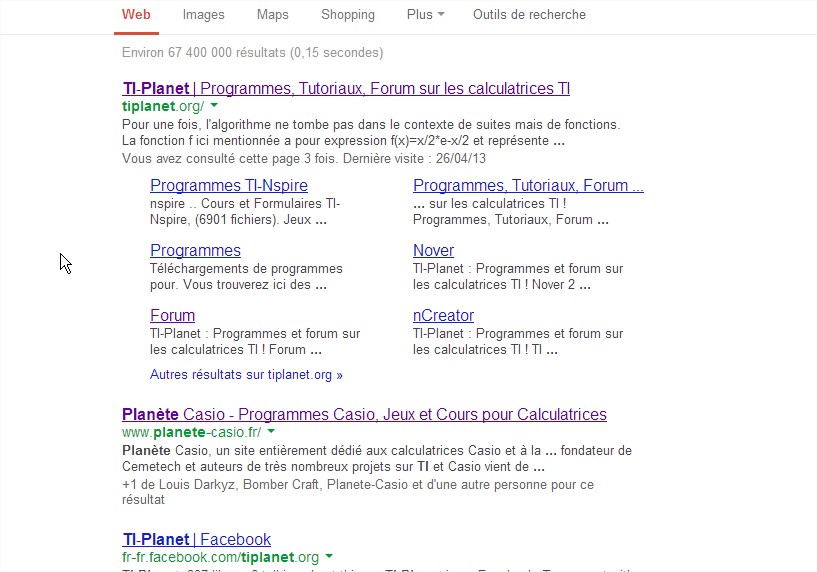Switch to the Images tab
817x572 pixels.
coord(203,15)
